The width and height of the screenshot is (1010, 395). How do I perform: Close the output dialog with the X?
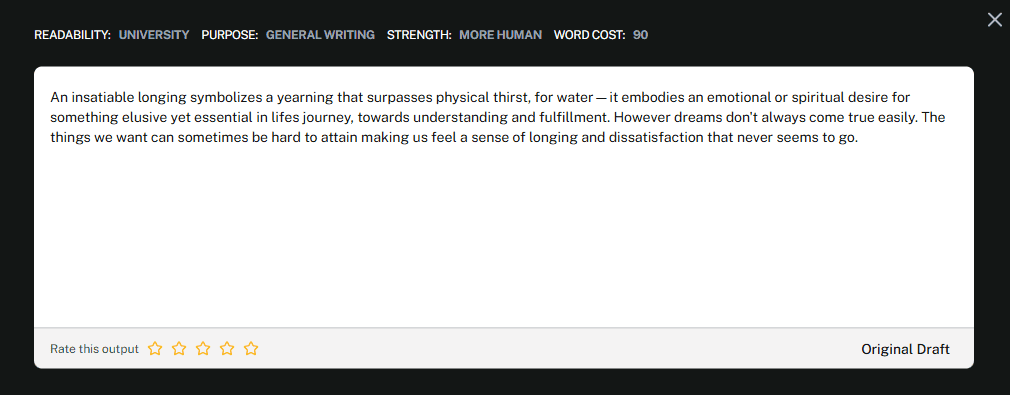coord(995,20)
